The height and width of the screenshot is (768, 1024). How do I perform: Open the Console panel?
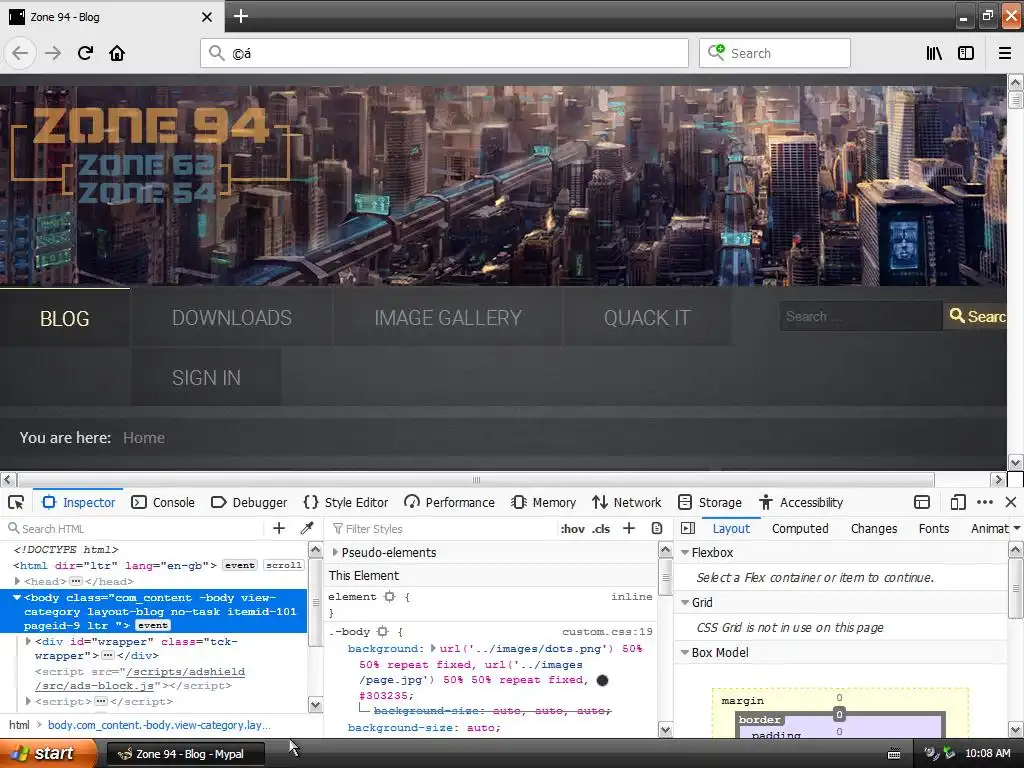tap(163, 502)
